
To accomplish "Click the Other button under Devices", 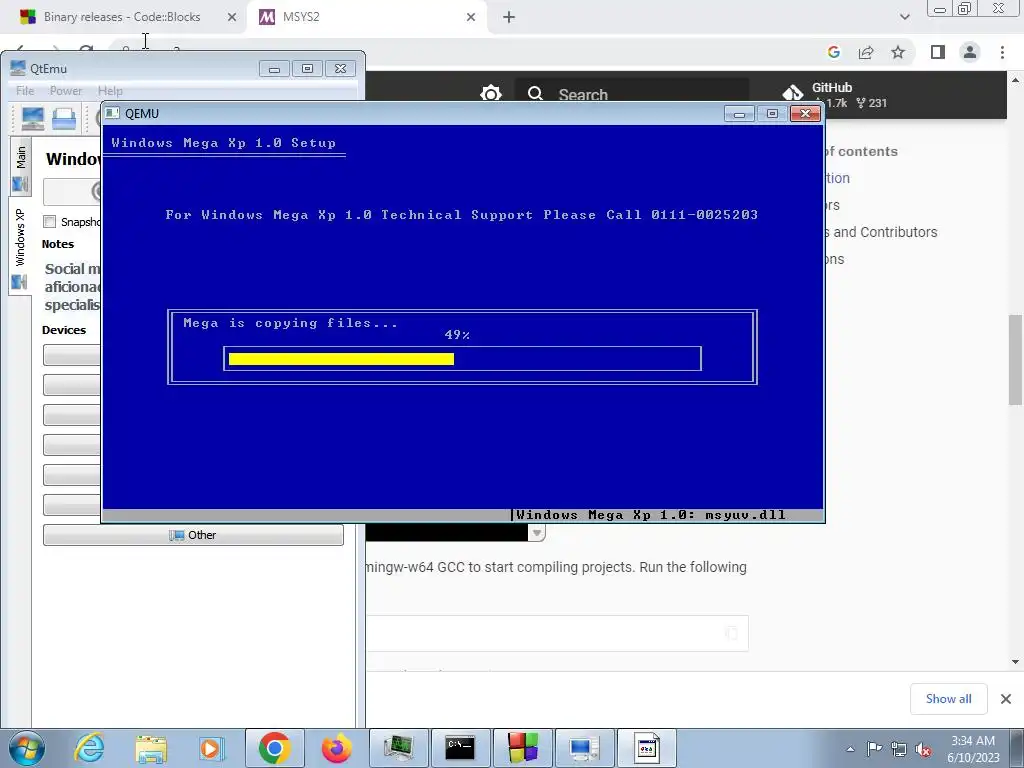I will (193, 535).
